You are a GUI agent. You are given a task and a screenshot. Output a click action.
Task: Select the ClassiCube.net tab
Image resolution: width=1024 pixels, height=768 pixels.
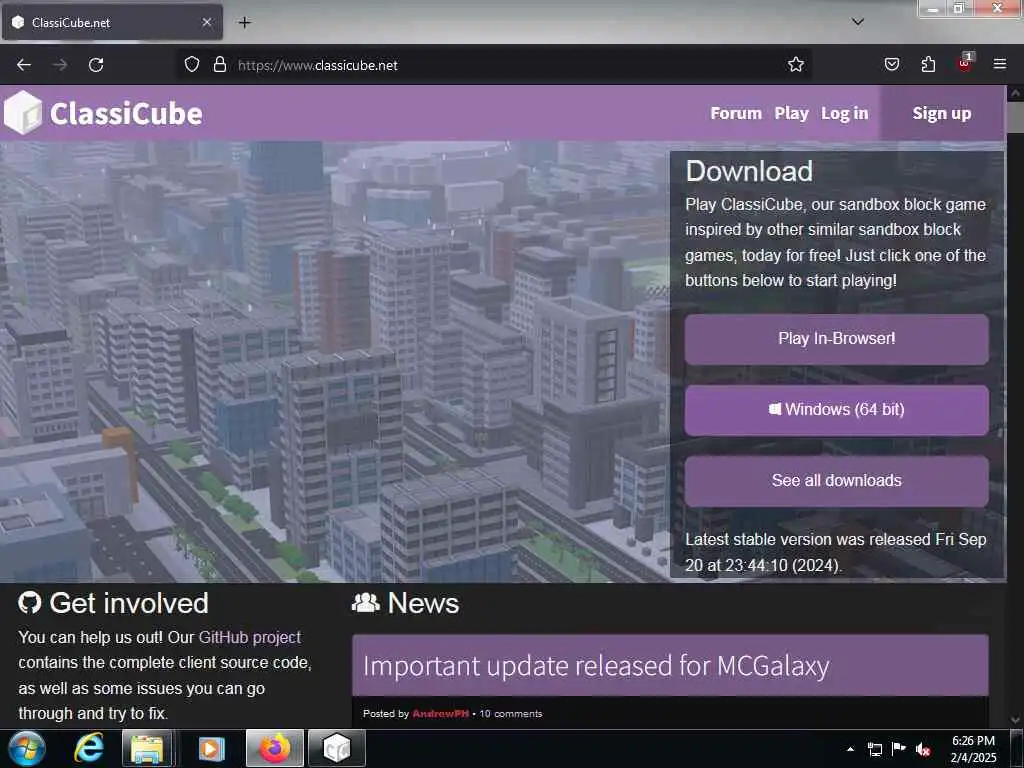tap(112, 23)
